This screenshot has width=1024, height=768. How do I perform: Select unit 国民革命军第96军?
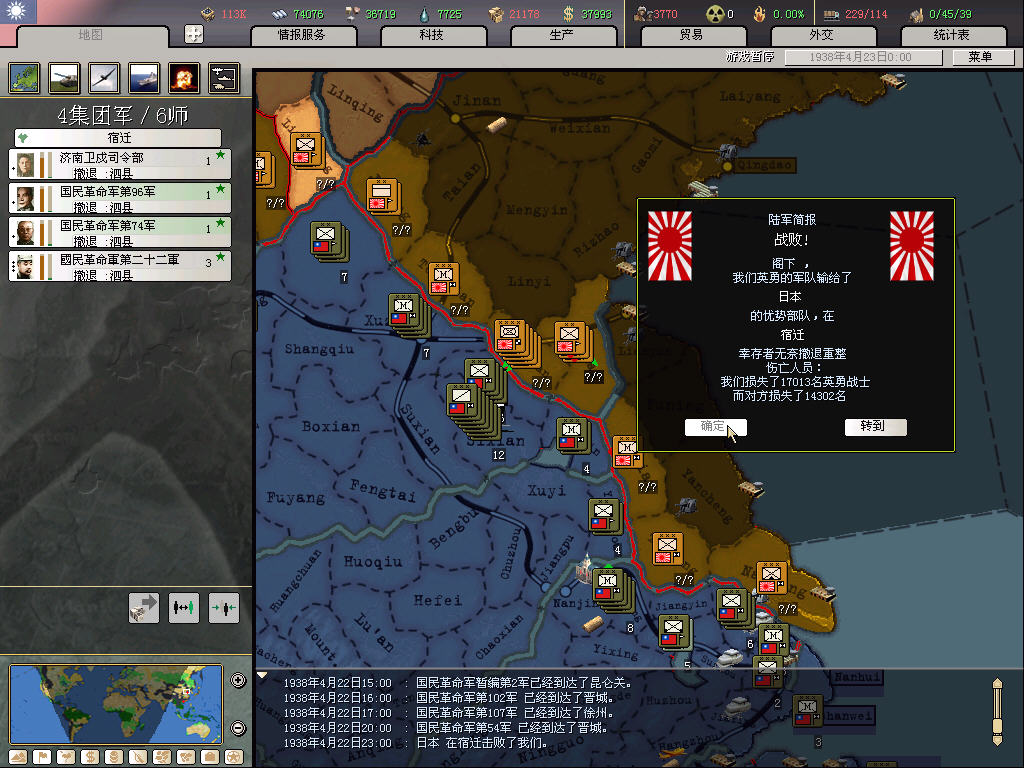tap(120, 199)
